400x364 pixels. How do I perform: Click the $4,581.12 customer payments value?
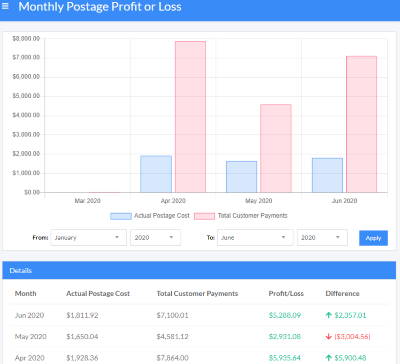(173, 337)
